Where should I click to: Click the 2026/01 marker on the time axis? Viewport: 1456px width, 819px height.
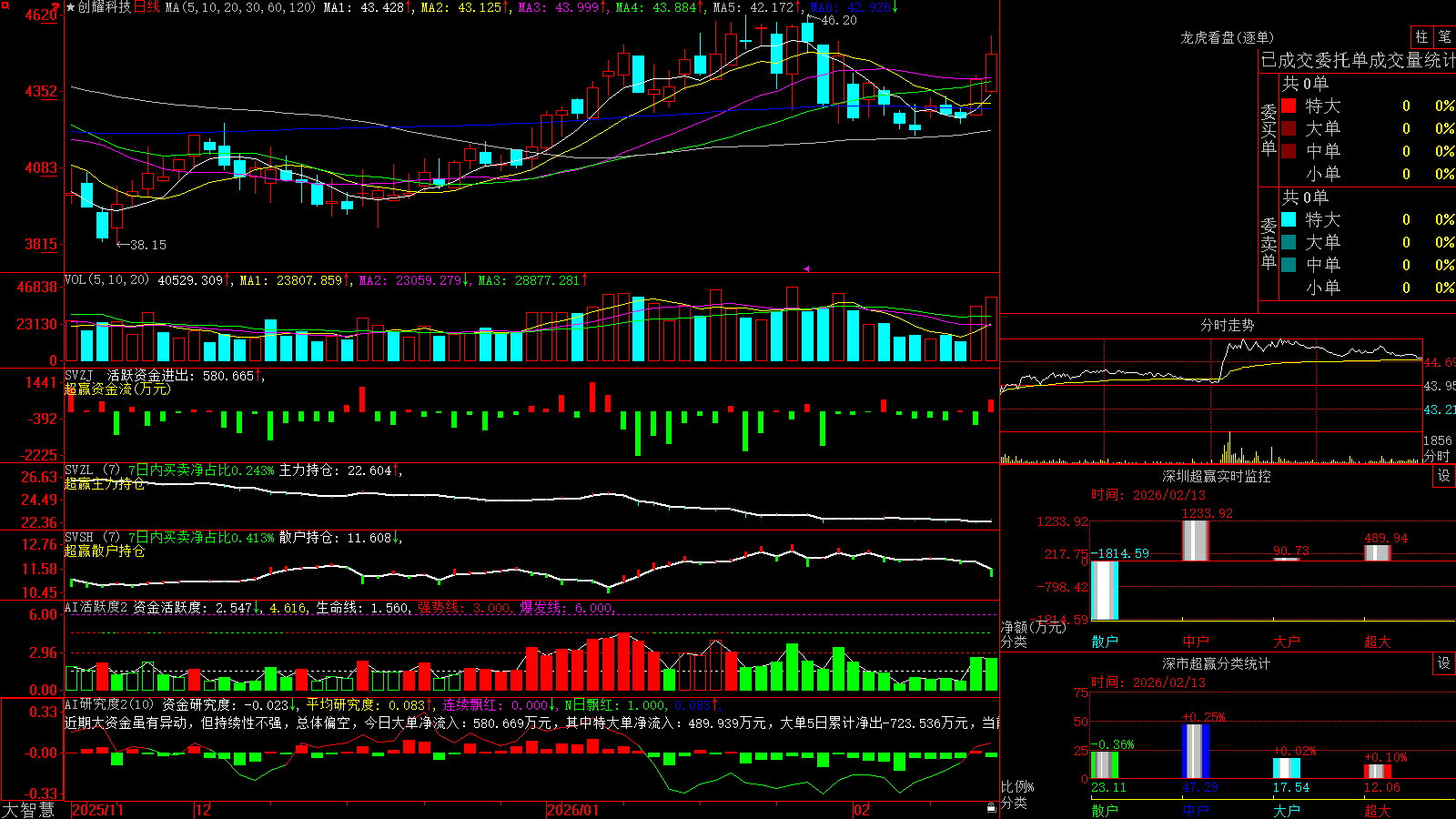(x=572, y=810)
